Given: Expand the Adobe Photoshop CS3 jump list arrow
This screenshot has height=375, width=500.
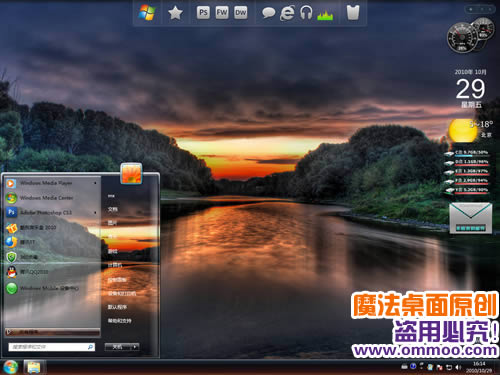Looking at the screenshot, I should click(x=95, y=213).
